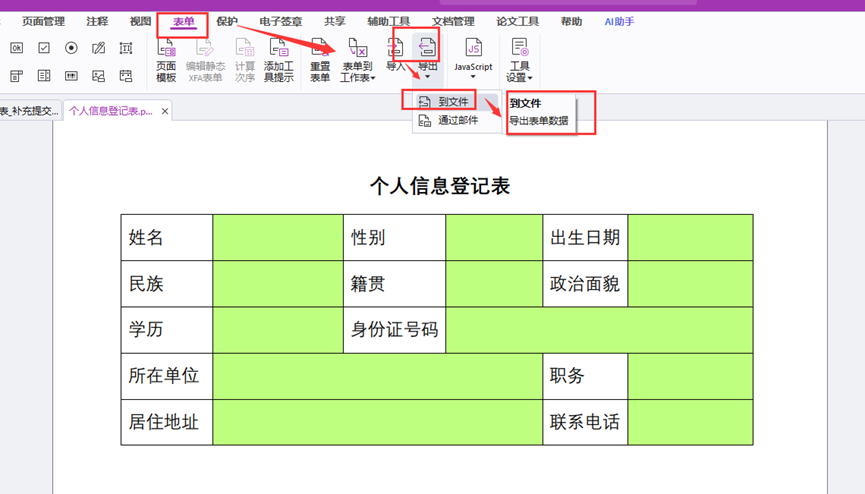The height and width of the screenshot is (494, 865).
Task: Choose 到文件 in the export menu
Action: point(452,102)
